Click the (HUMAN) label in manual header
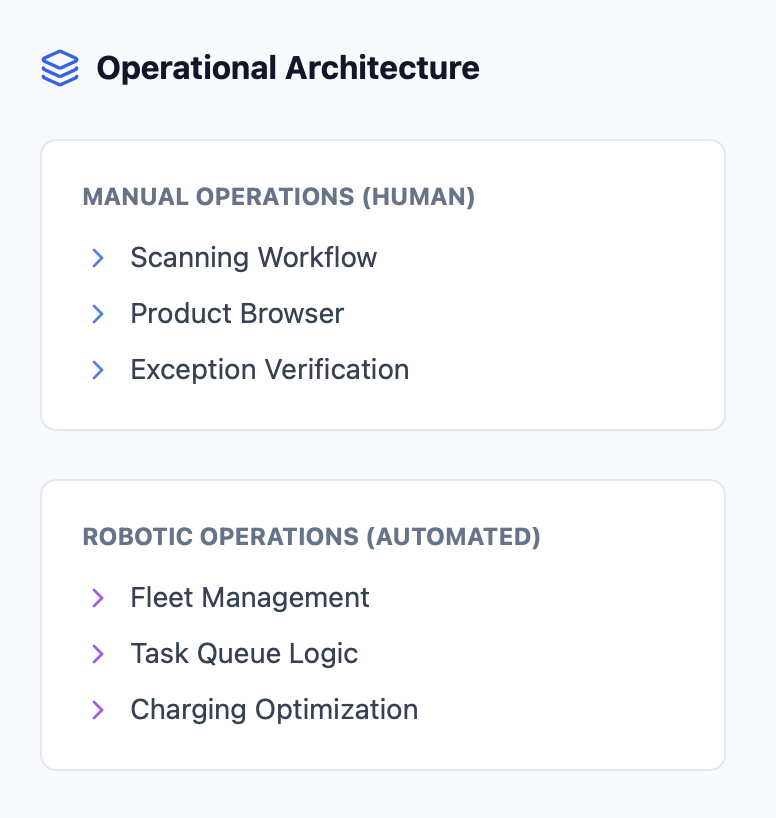The image size is (776, 818). tap(418, 197)
